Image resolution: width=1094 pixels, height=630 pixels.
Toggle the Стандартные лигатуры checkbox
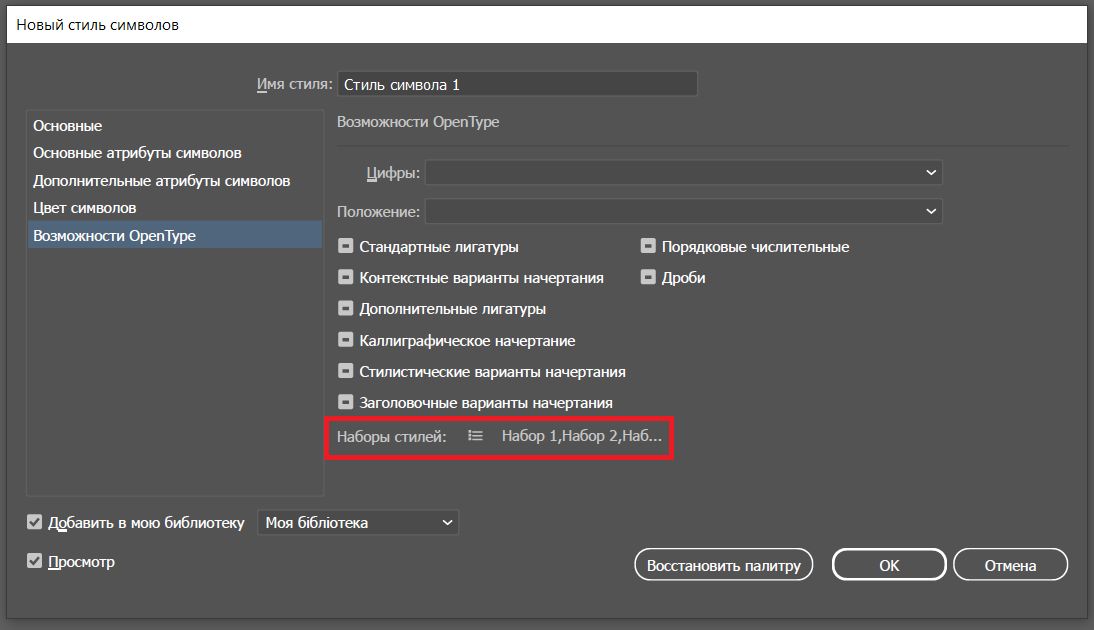tap(346, 246)
